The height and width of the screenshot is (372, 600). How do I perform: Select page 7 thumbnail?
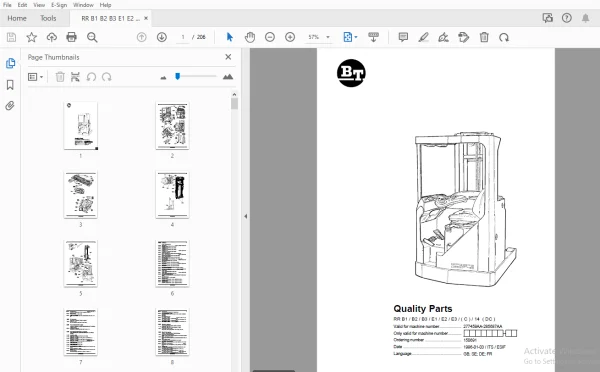[80, 332]
